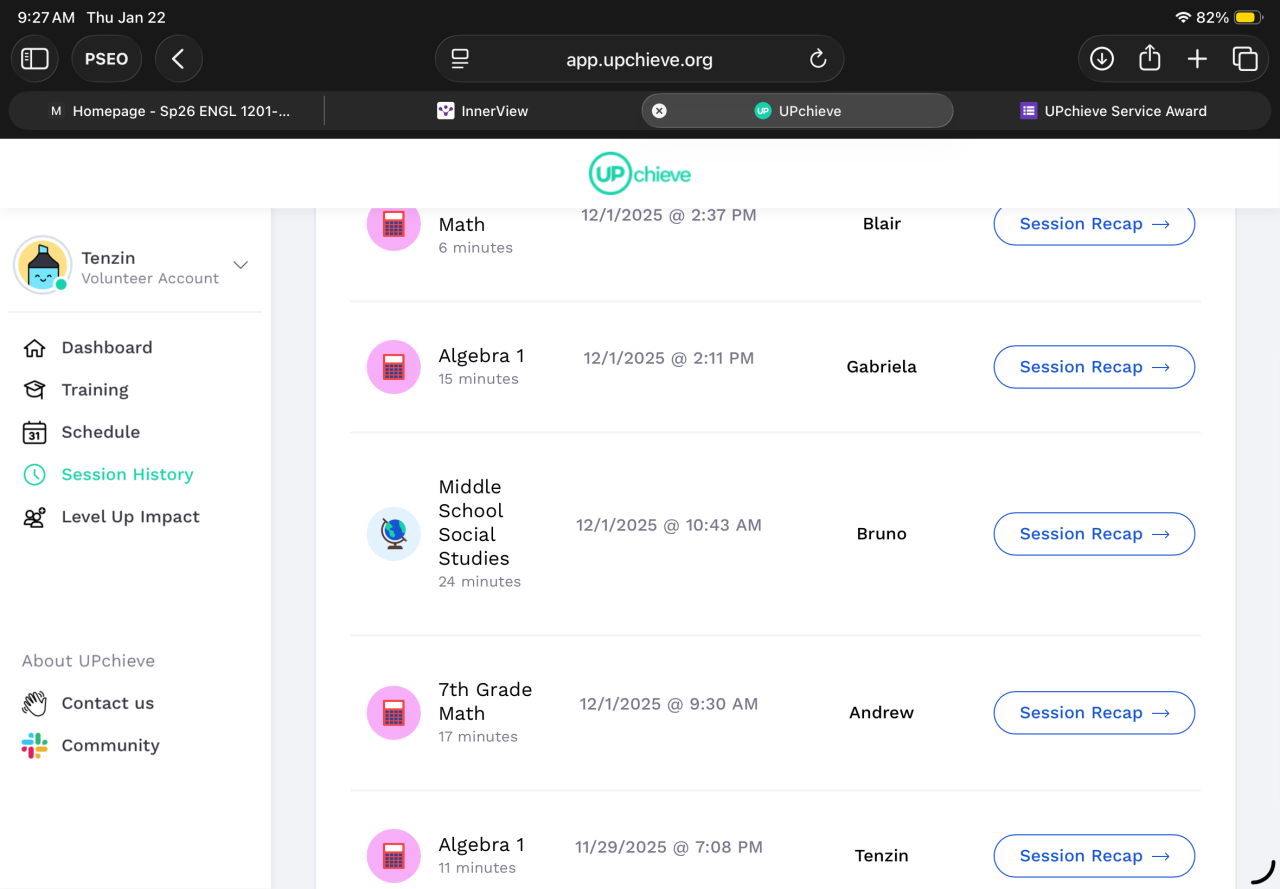The image size is (1280, 889).
Task: Open Session Recap for Bruno's session
Action: (x=1093, y=534)
